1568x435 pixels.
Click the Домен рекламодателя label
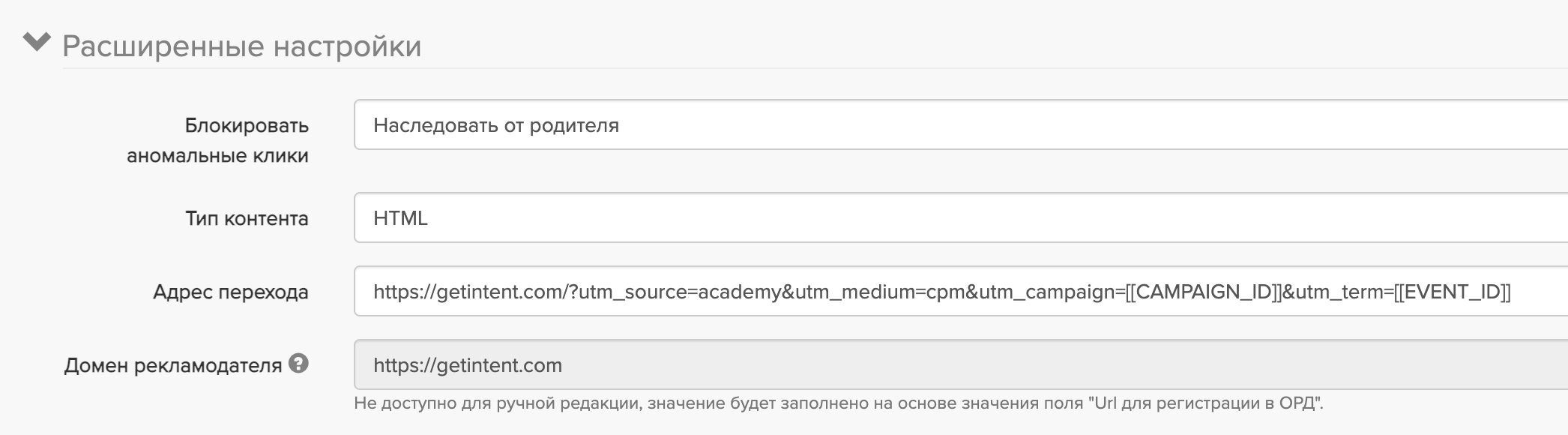[172, 365]
